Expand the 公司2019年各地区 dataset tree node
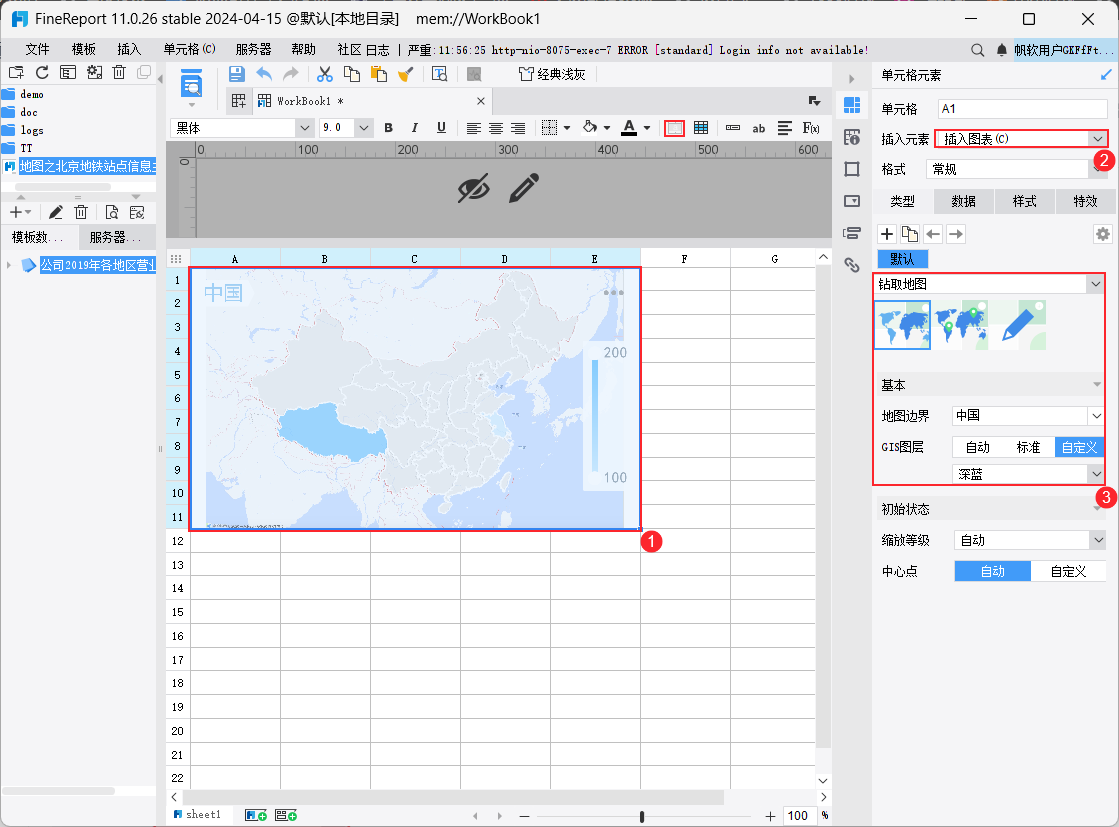The height and width of the screenshot is (827, 1119). click(9, 265)
